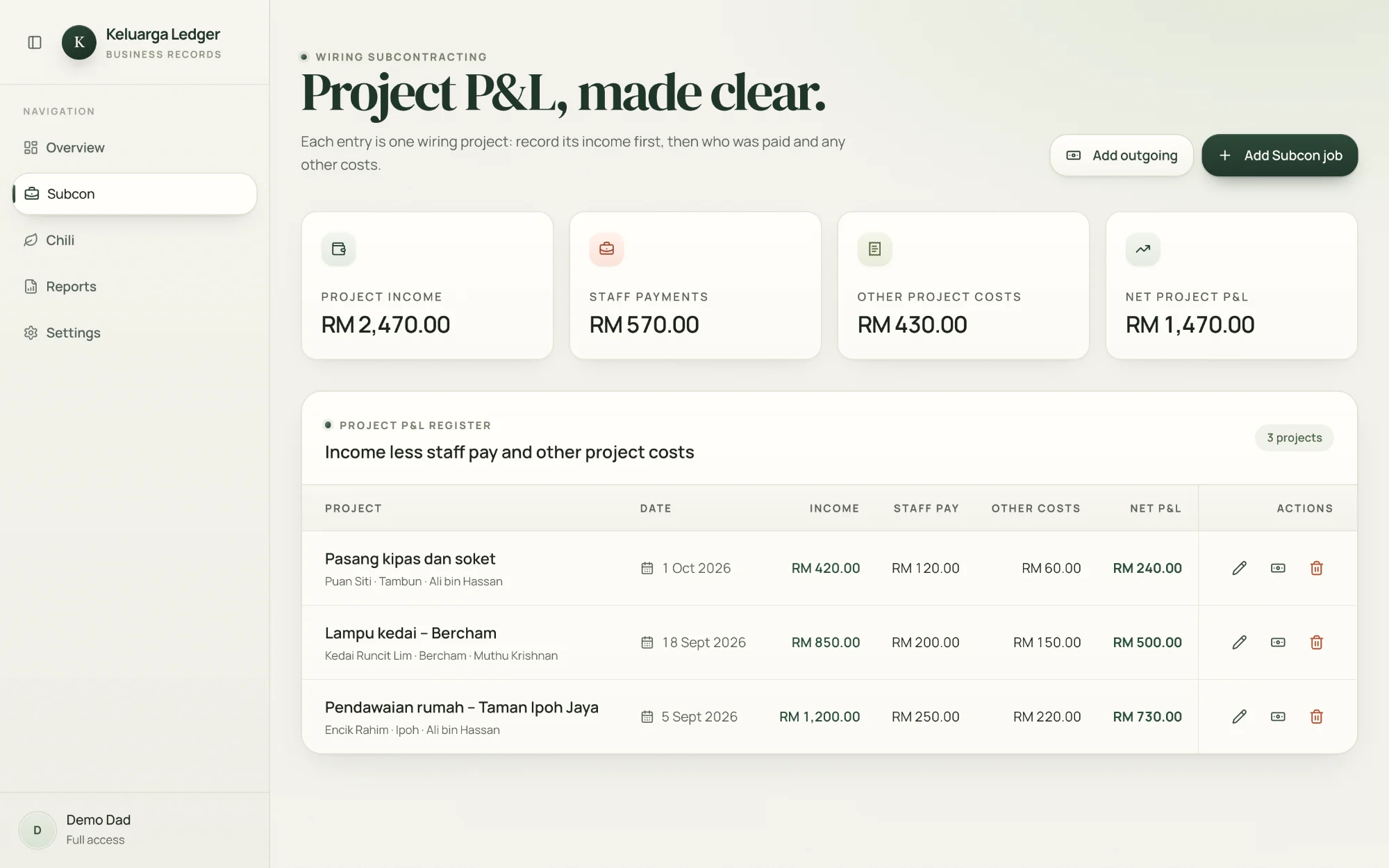
Task: Click the Add Subcon job button
Action: pos(1280,156)
